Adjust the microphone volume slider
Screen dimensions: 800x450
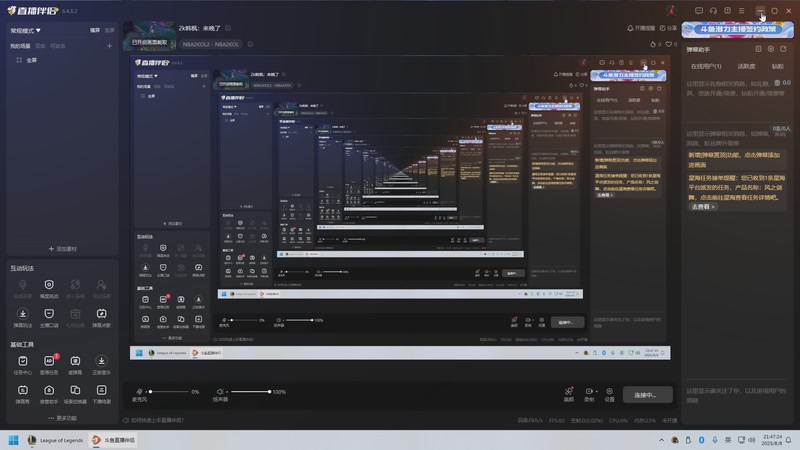click(168, 392)
